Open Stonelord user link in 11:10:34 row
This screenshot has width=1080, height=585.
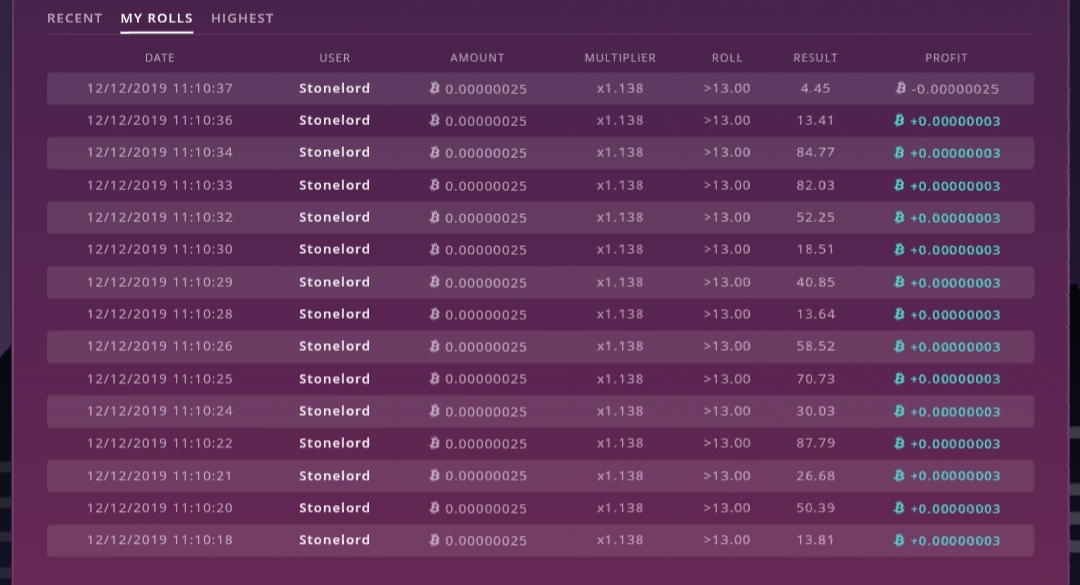[x=335, y=152]
